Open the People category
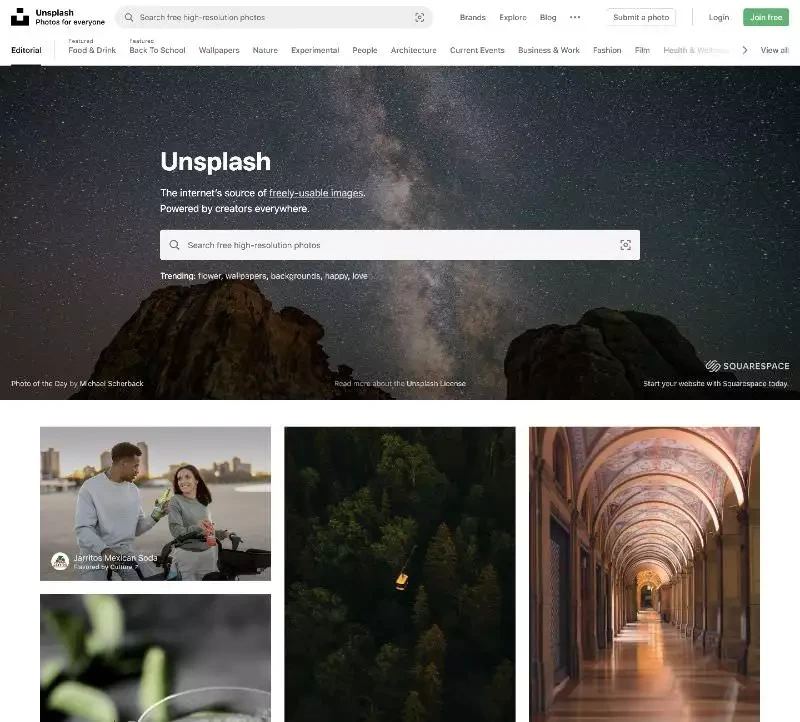 (x=365, y=50)
